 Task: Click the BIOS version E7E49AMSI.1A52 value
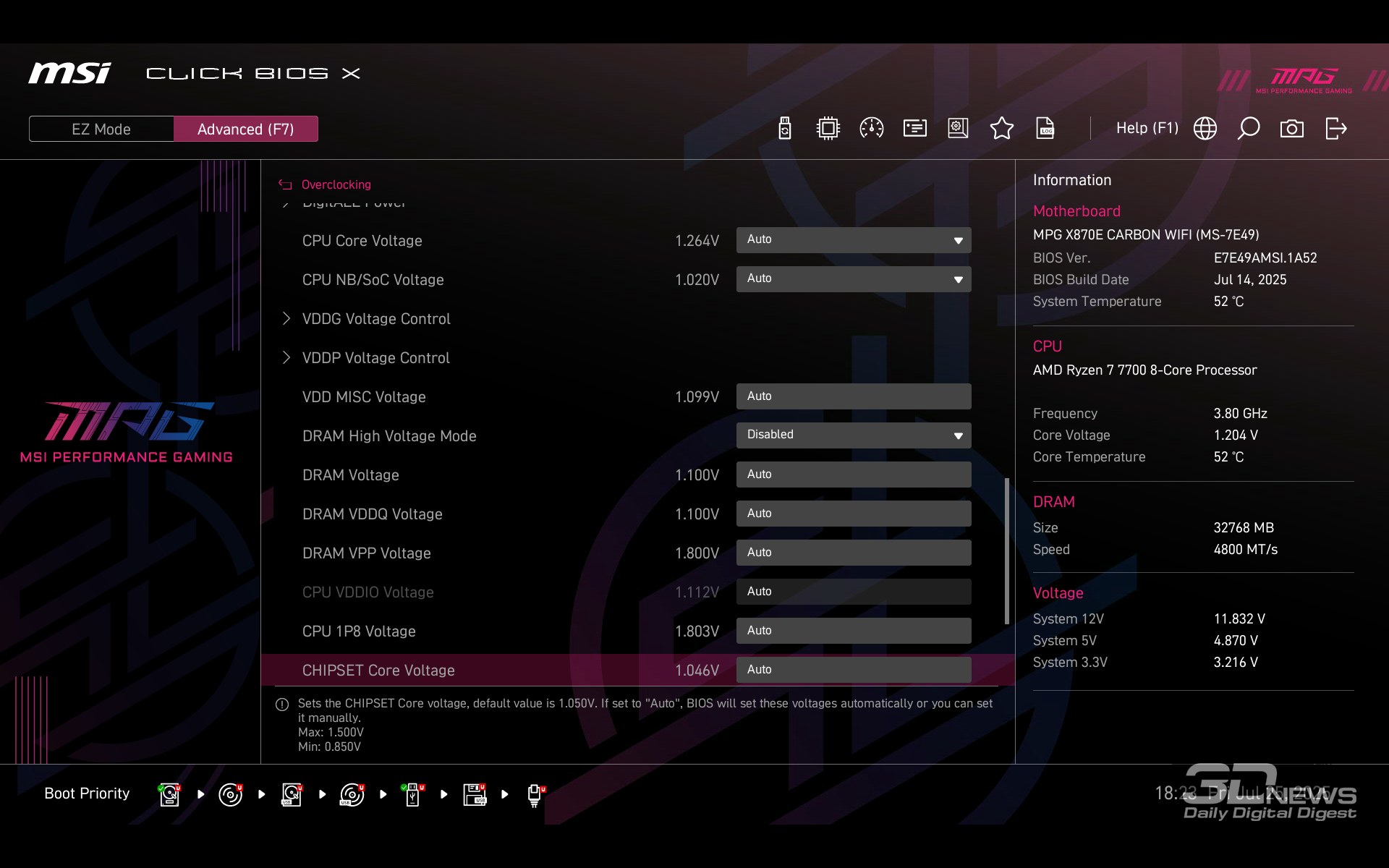point(1265,258)
